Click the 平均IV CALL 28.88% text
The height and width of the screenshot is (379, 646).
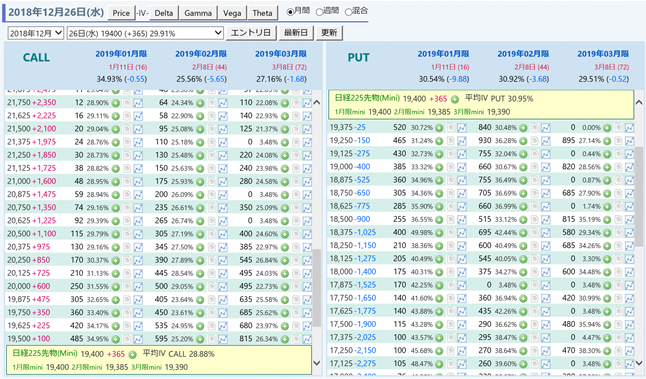click(x=178, y=354)
